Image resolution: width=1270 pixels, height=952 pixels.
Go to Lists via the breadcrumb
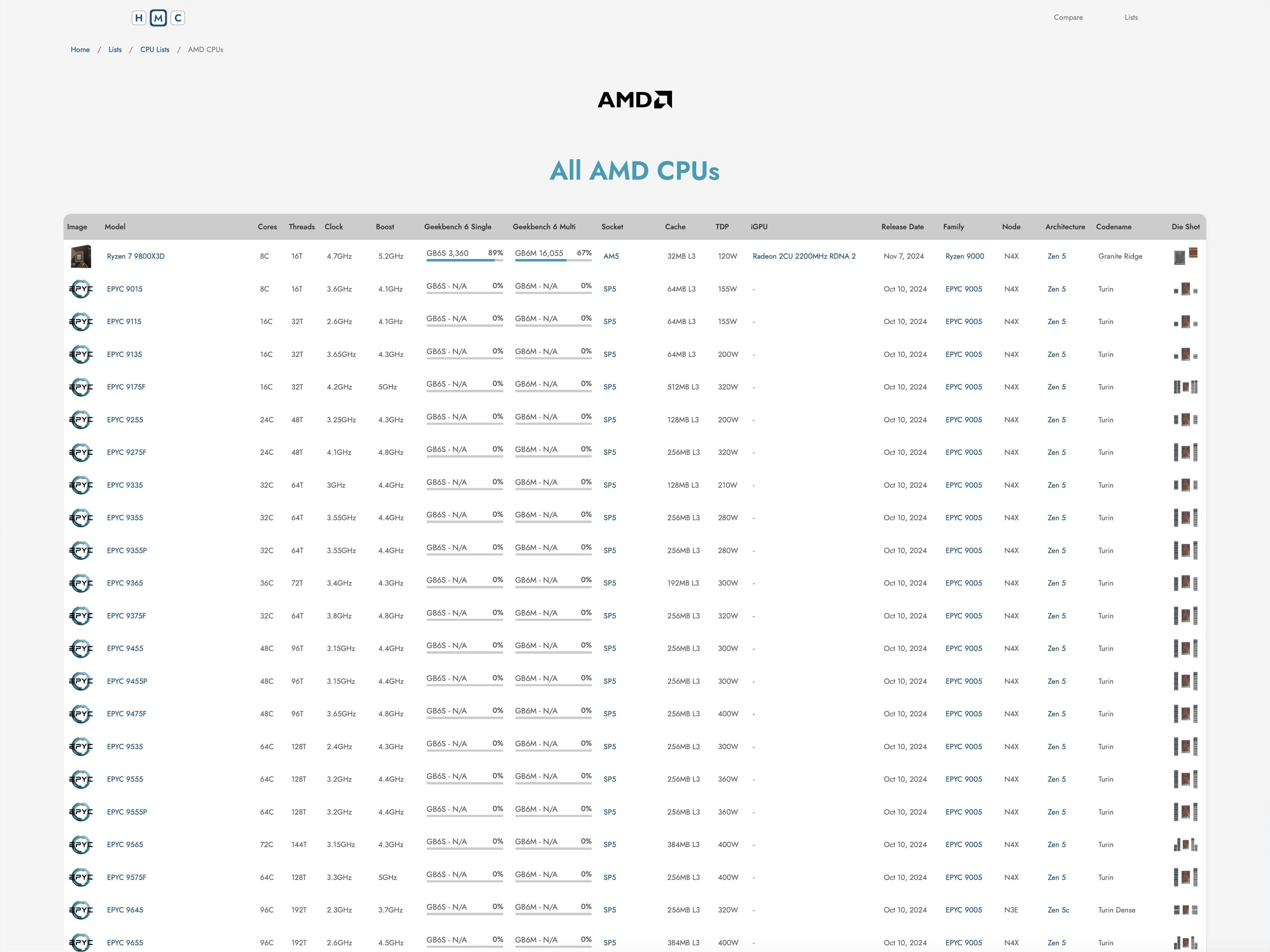(115, 50)
